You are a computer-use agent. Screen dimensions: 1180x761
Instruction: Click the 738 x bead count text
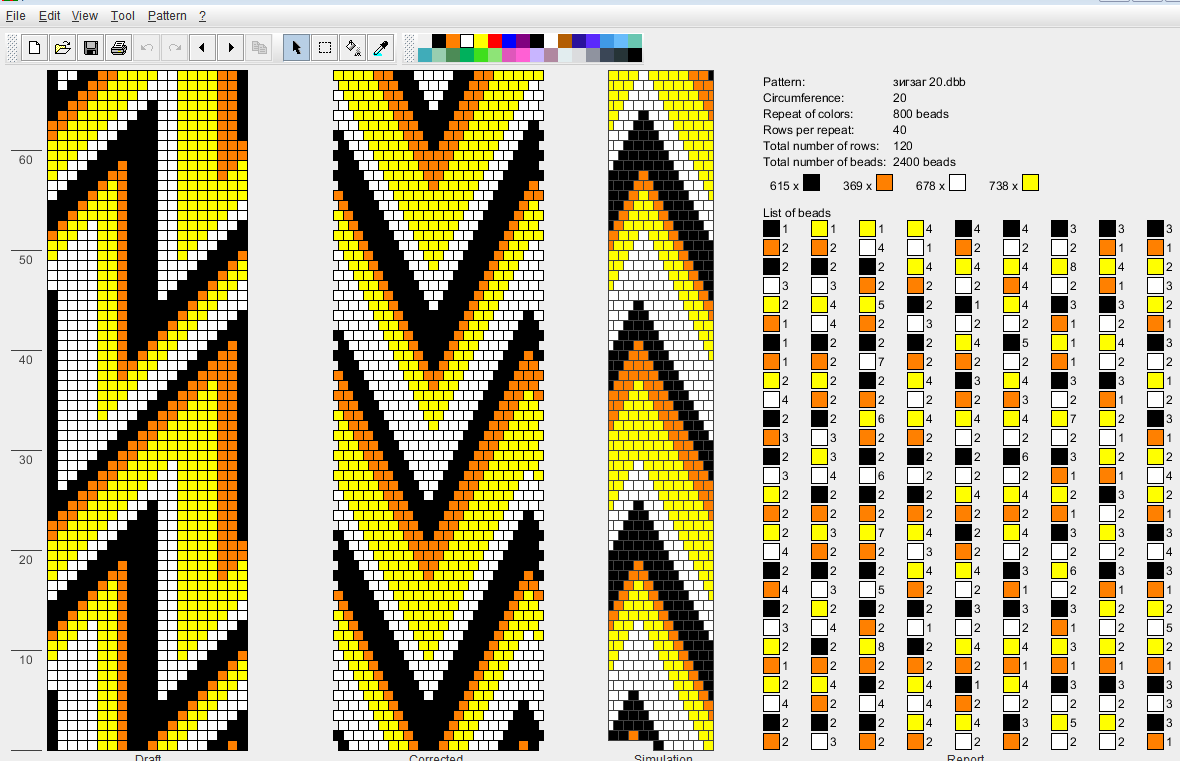tap(1003, 186)
